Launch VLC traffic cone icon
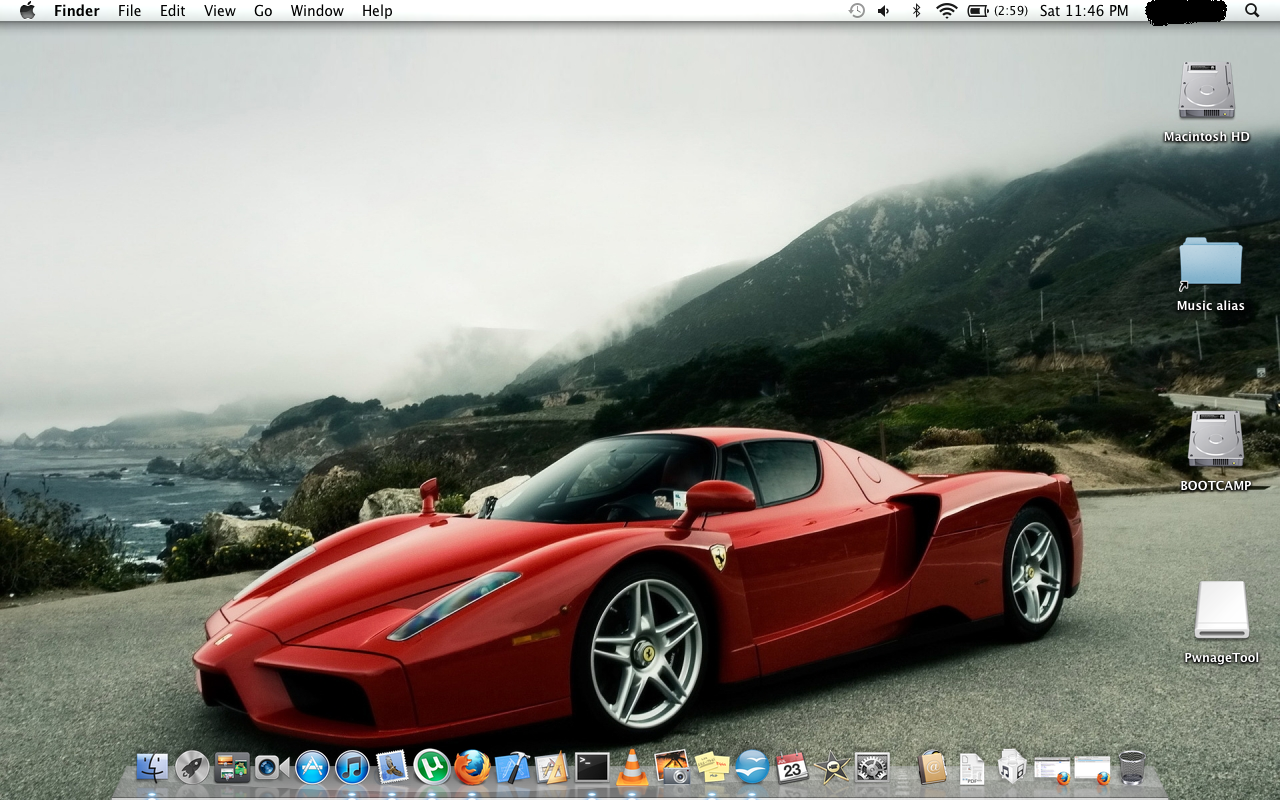The image size is (1280, 800). 632,768
